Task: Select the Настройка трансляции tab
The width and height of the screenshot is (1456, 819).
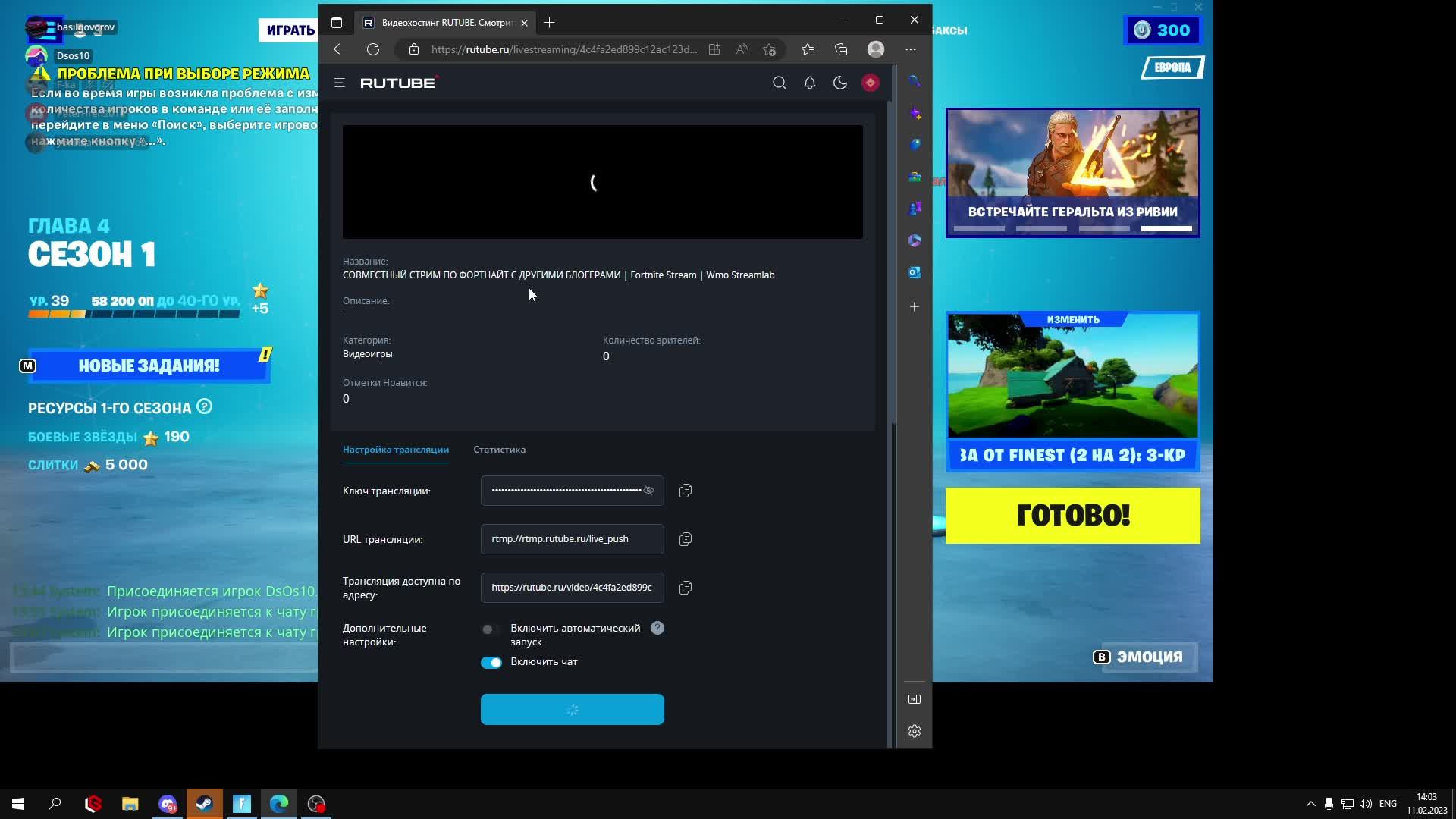Action: click(x=395, y=450)
